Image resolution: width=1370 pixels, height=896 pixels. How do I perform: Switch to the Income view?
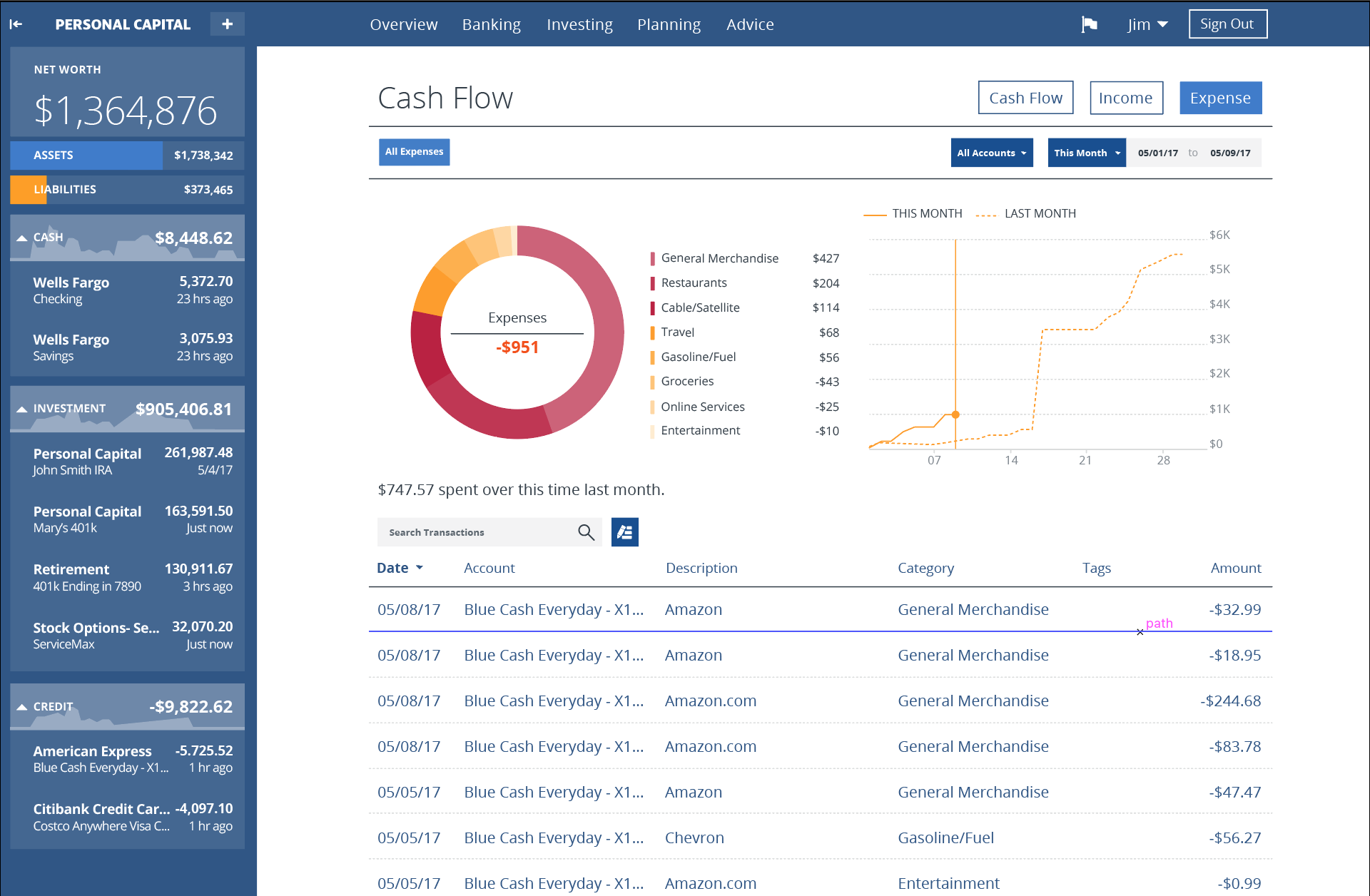1126,98
